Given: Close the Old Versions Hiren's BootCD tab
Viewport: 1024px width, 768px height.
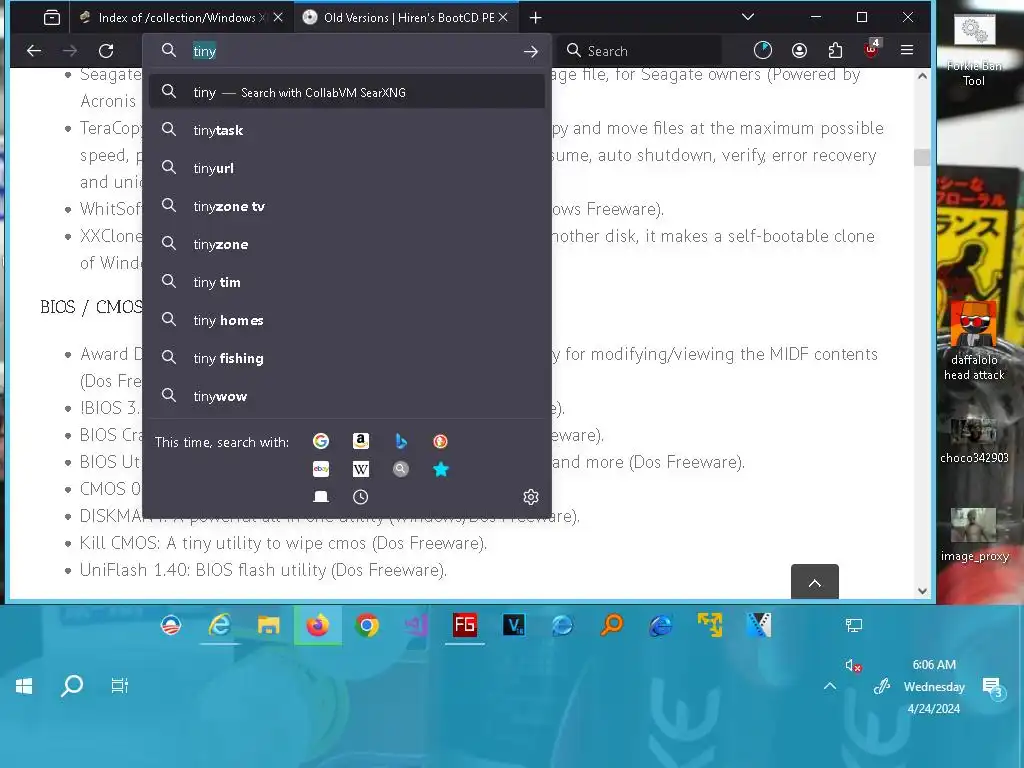Looking at the screenshot, I should (x=503, y=18).
